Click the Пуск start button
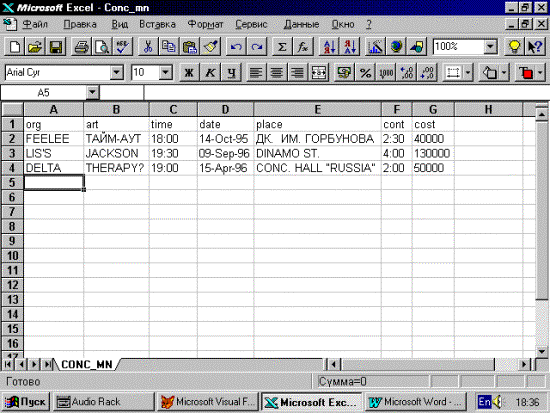Viewport: 550px width, 413px height. 26,401
